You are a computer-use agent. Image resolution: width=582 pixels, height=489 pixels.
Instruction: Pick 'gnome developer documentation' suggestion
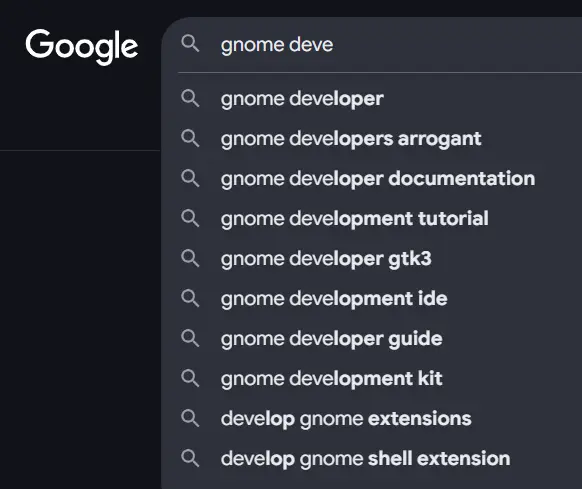[x=372, y=179]
